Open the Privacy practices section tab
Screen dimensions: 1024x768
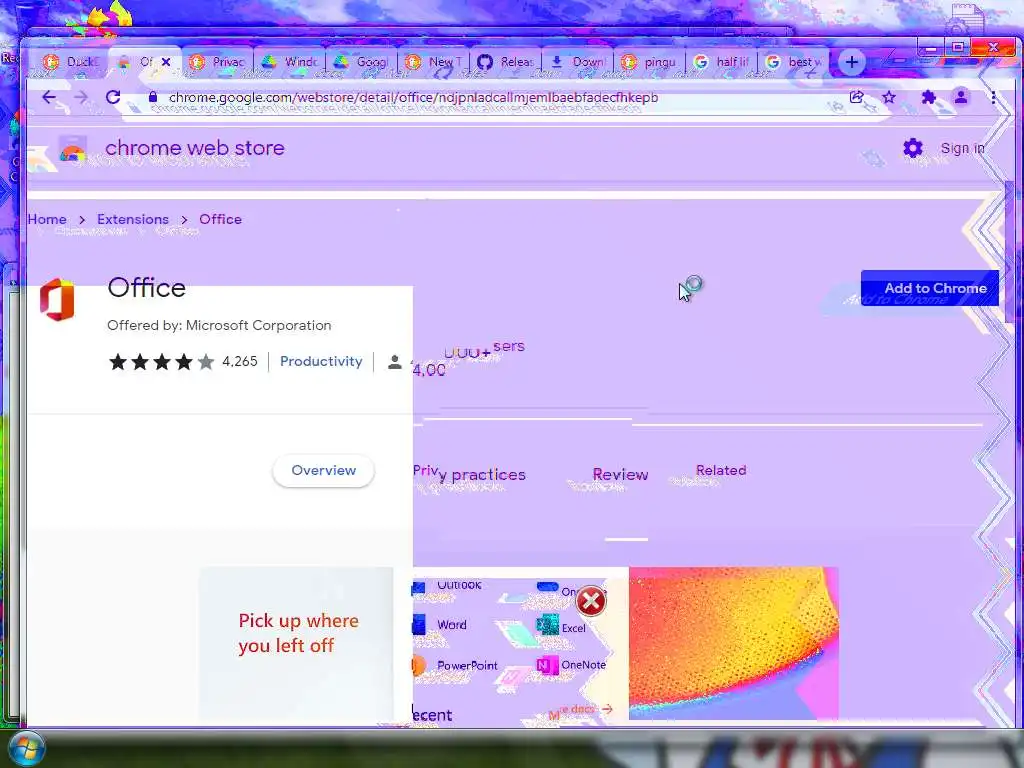coord(469,473)
